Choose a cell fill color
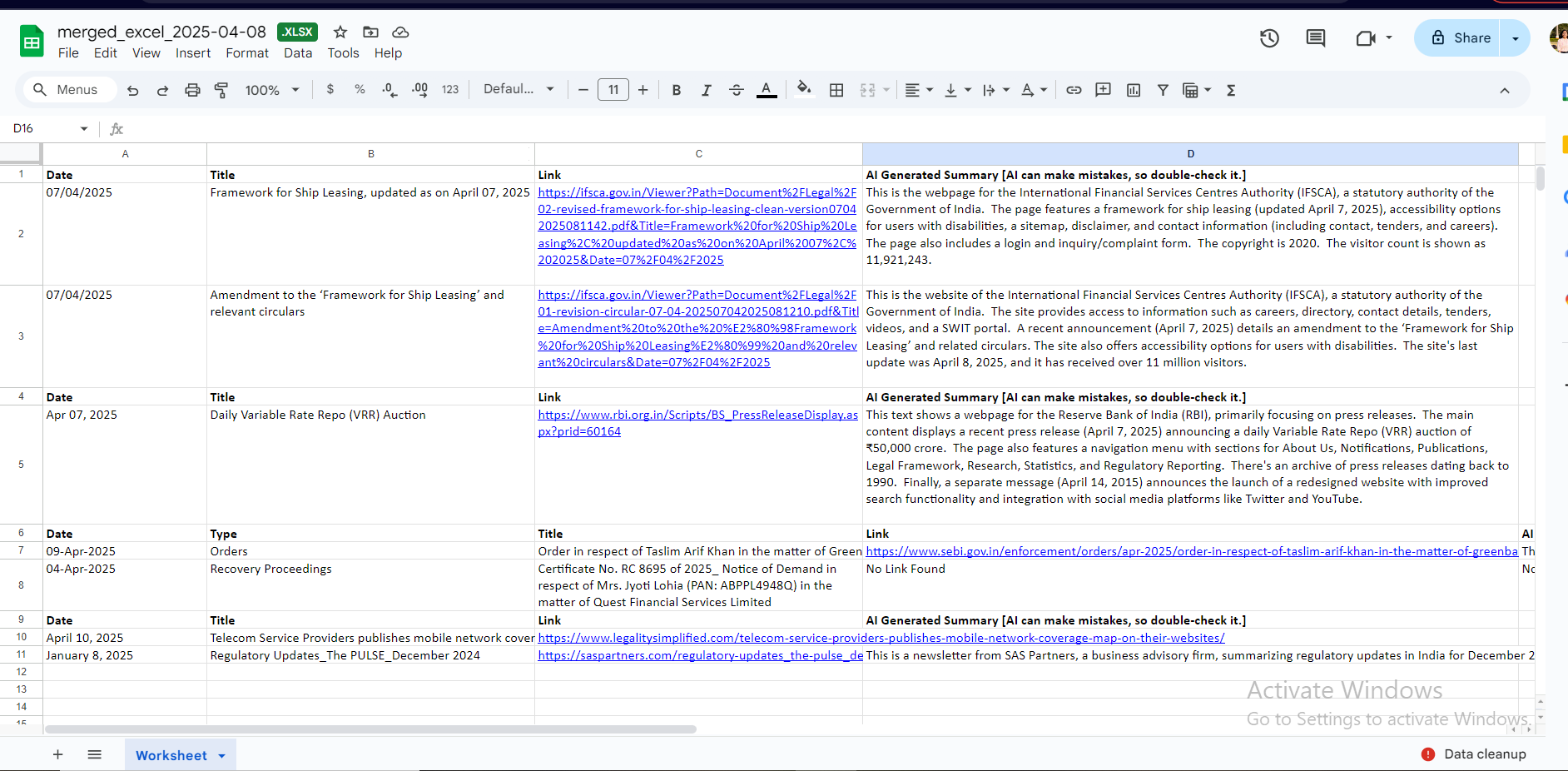This screenshot has height=771, width=1568. [804, 90]
